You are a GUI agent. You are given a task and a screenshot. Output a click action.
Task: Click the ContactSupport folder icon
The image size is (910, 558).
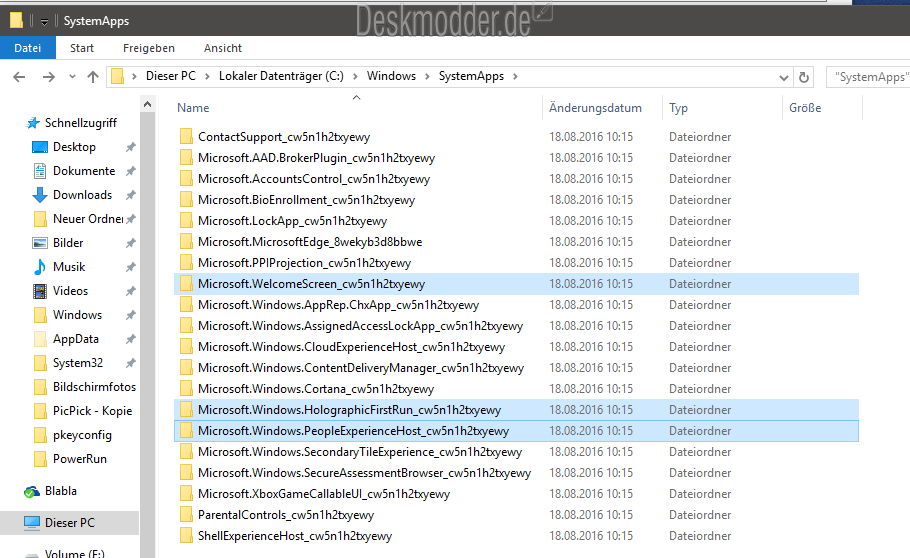click(186, 136)
